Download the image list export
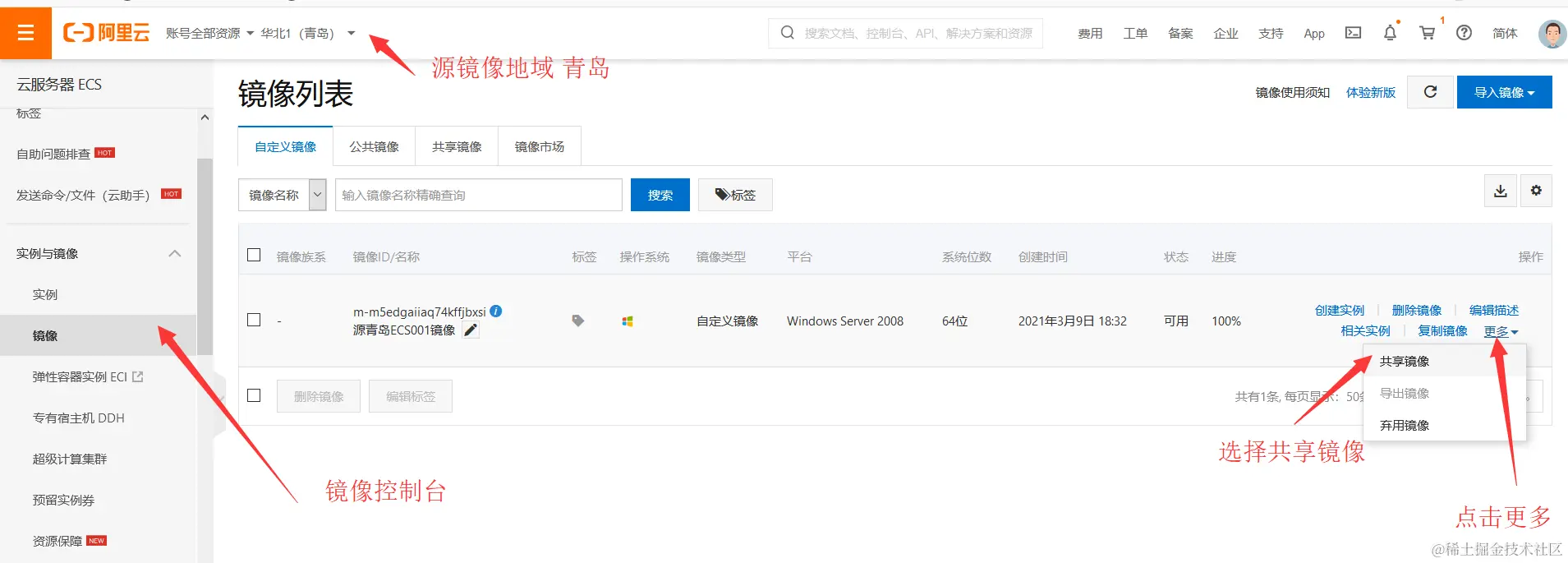 coord(1501,191)
